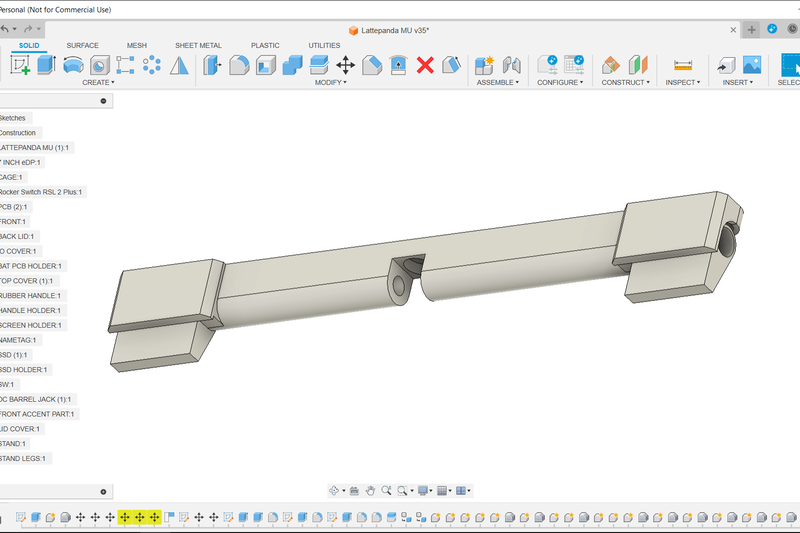This screenshot has height=533, width=800.
Task: Activate the Zoom magnifier tool
Action: (386, 491)
